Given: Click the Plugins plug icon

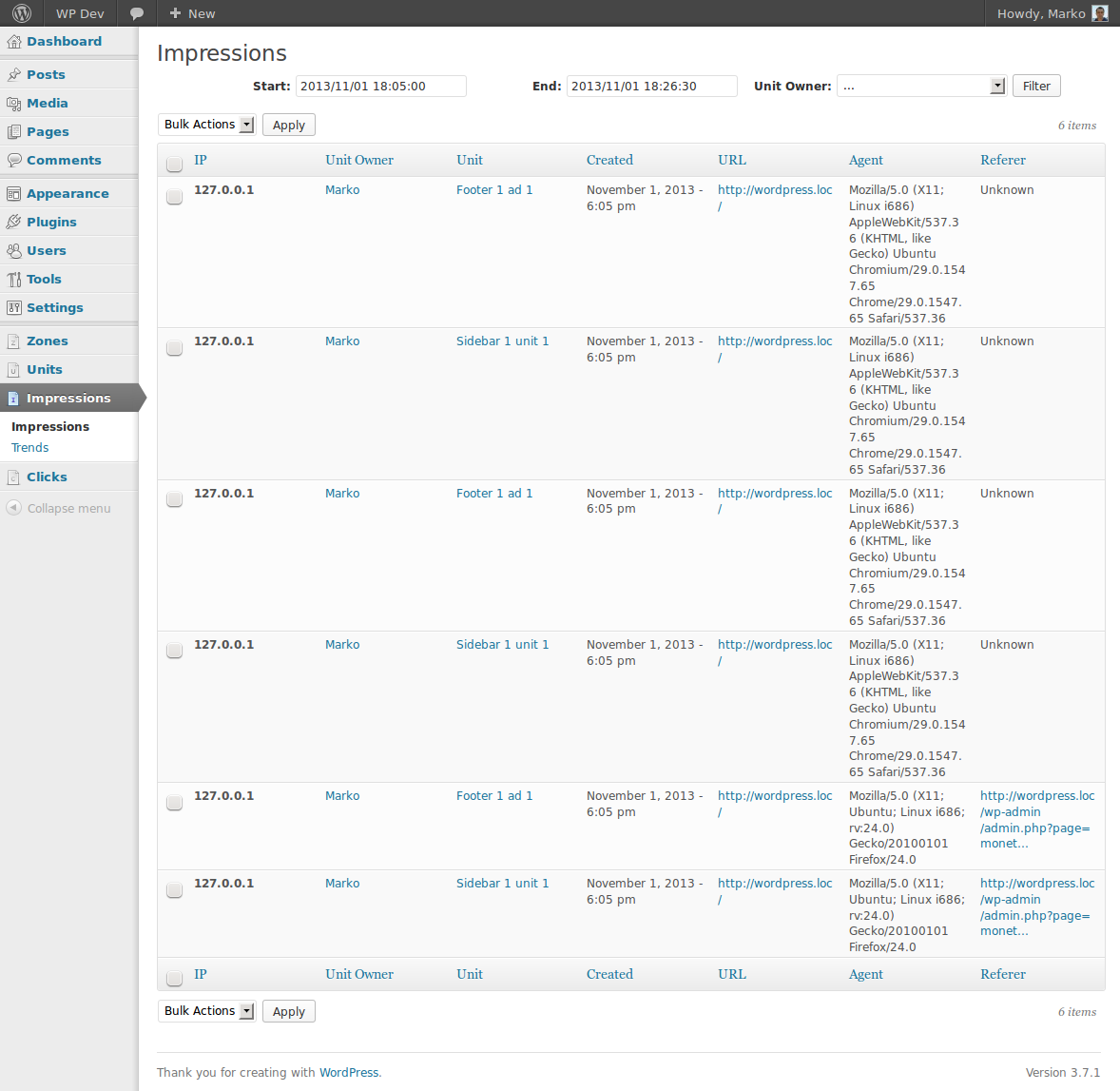Looking at the screenshot, I should (x=13, y=223).
